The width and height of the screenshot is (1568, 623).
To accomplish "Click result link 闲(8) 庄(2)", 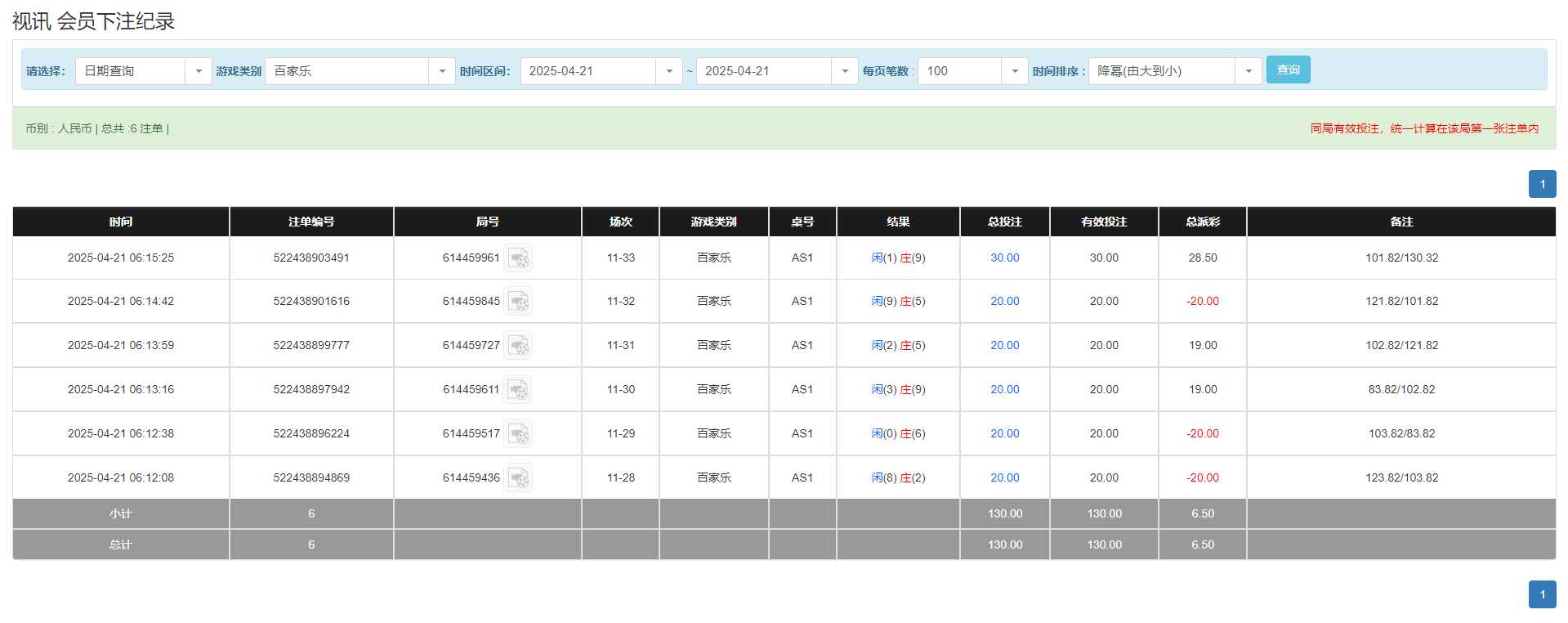I will coord(898,477).
